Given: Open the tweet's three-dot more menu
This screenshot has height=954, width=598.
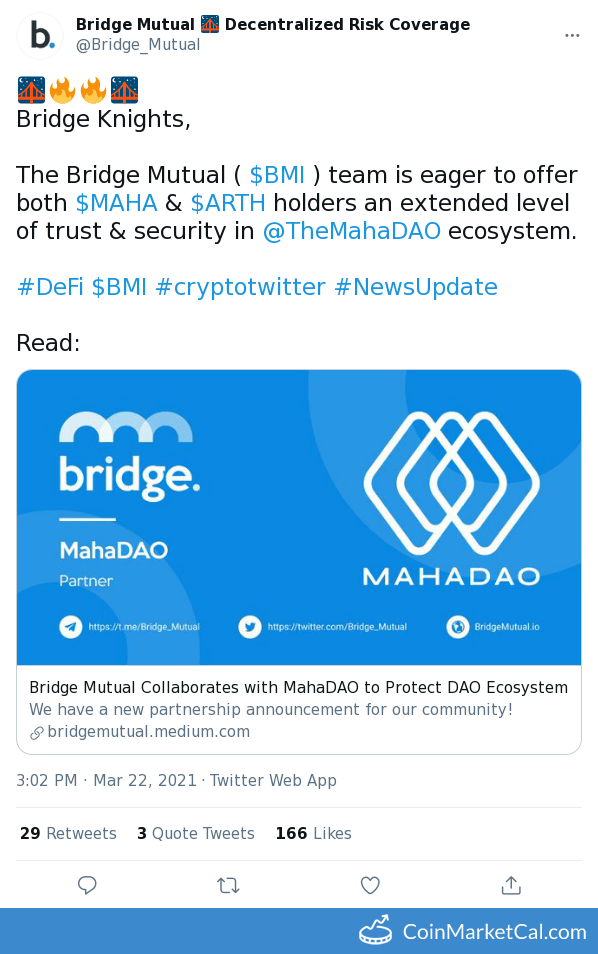Looking at the screenshot, I should point(572,35).
